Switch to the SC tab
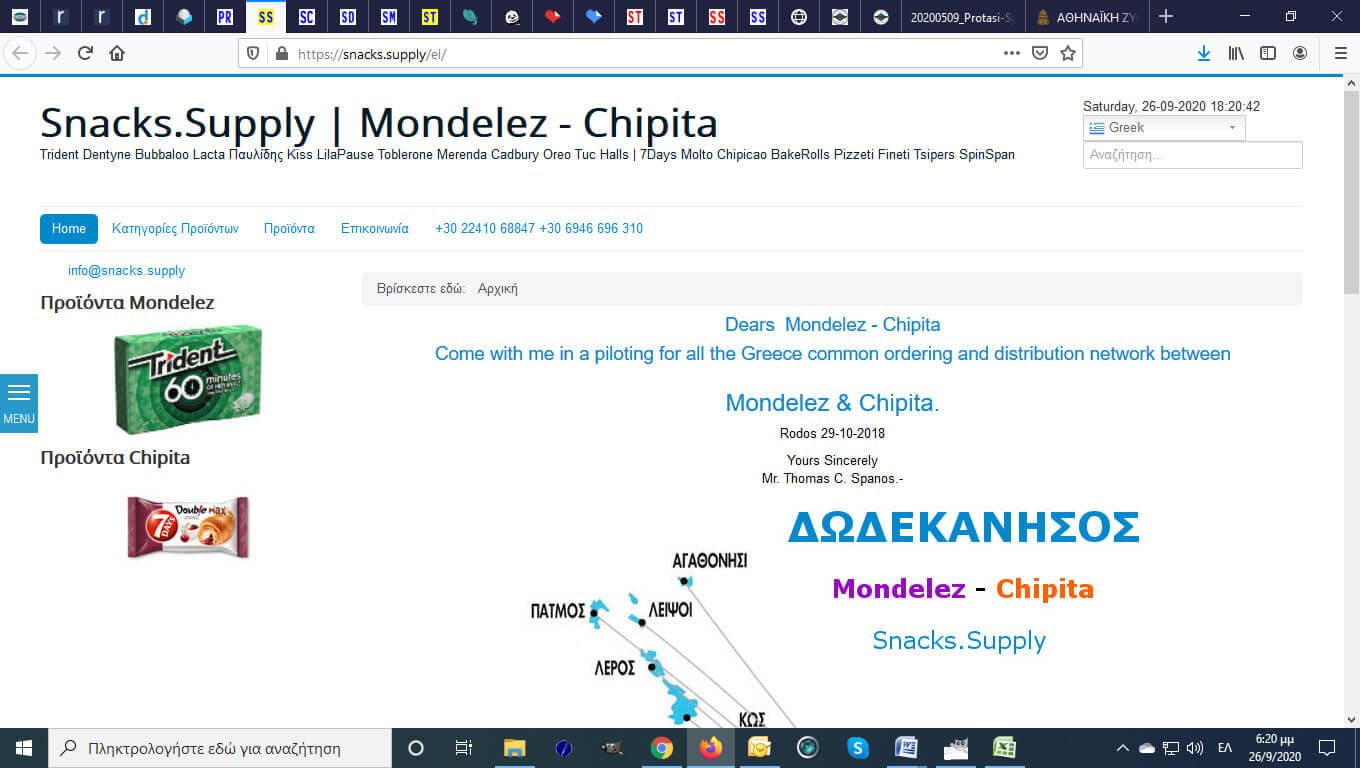This screenshot has height=768, width=1360. click(x=306, y=17)
